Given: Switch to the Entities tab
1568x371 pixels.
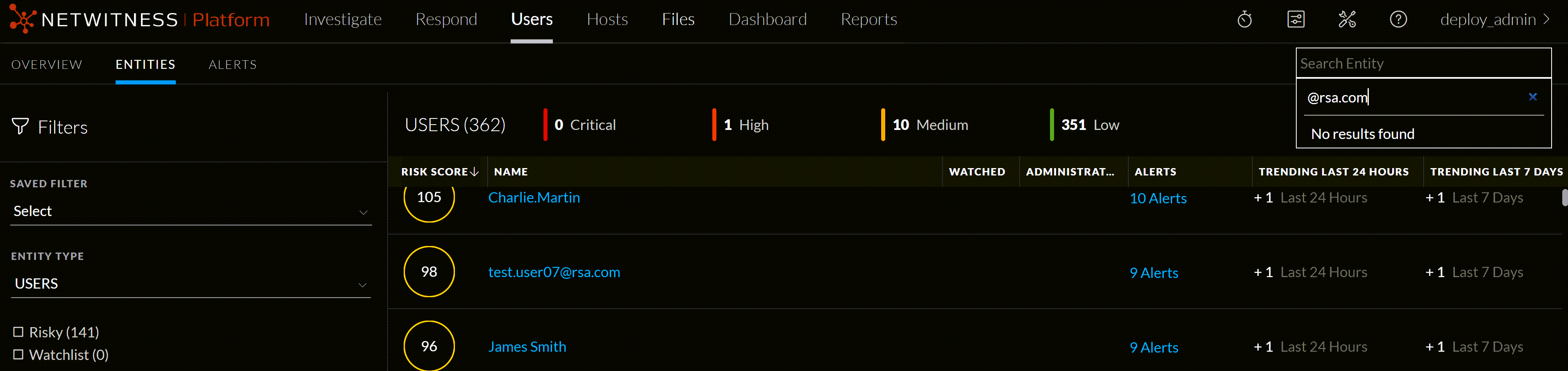Looking at the screenshot, I should pos(145,65).
